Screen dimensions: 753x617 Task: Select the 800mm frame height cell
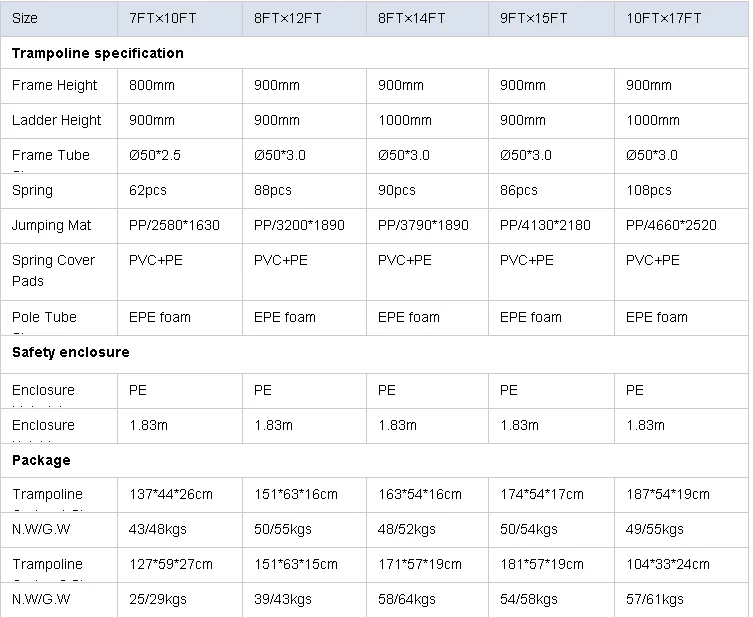[152, 86]
